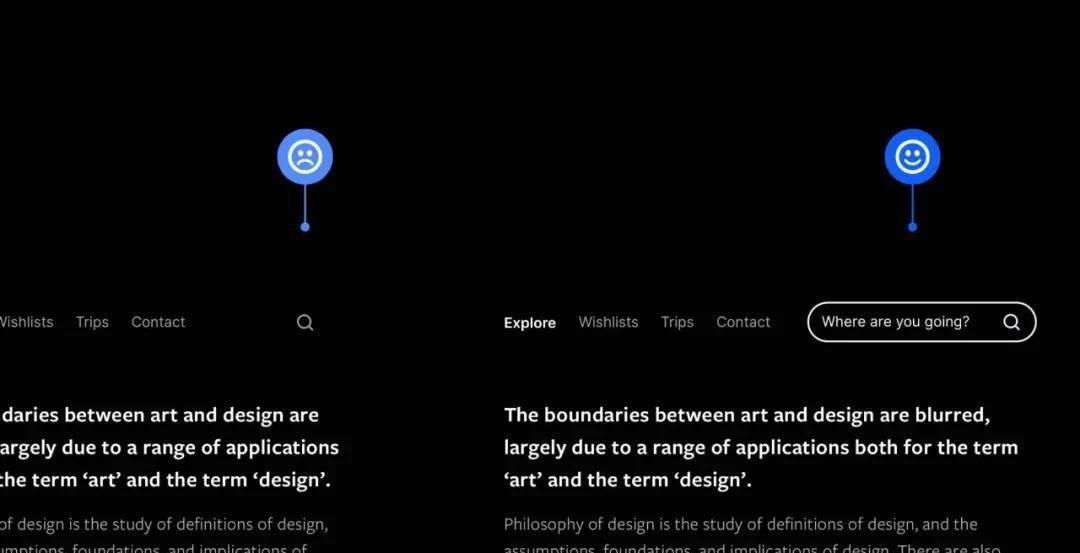Open Contact in the left navigation
Image resolution: width=1080 pixels, height=553 pixels.
[158, 322]
